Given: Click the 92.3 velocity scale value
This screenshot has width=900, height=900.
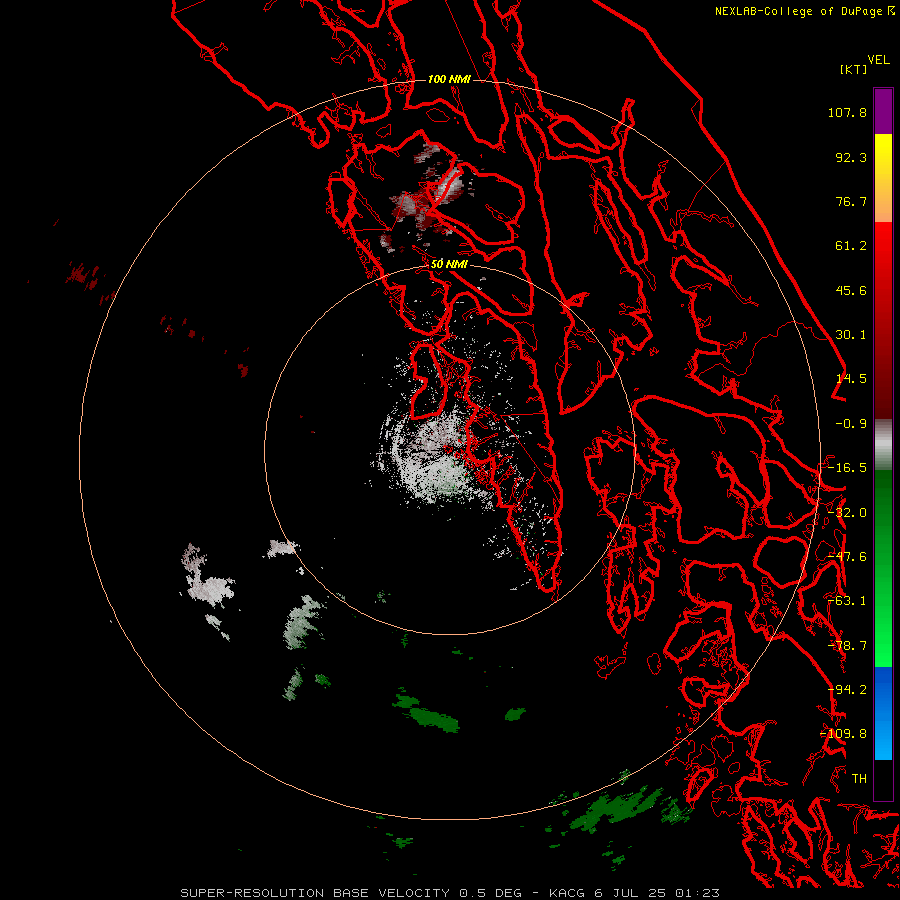Looking at the screenshot, I should pos(851,157).
